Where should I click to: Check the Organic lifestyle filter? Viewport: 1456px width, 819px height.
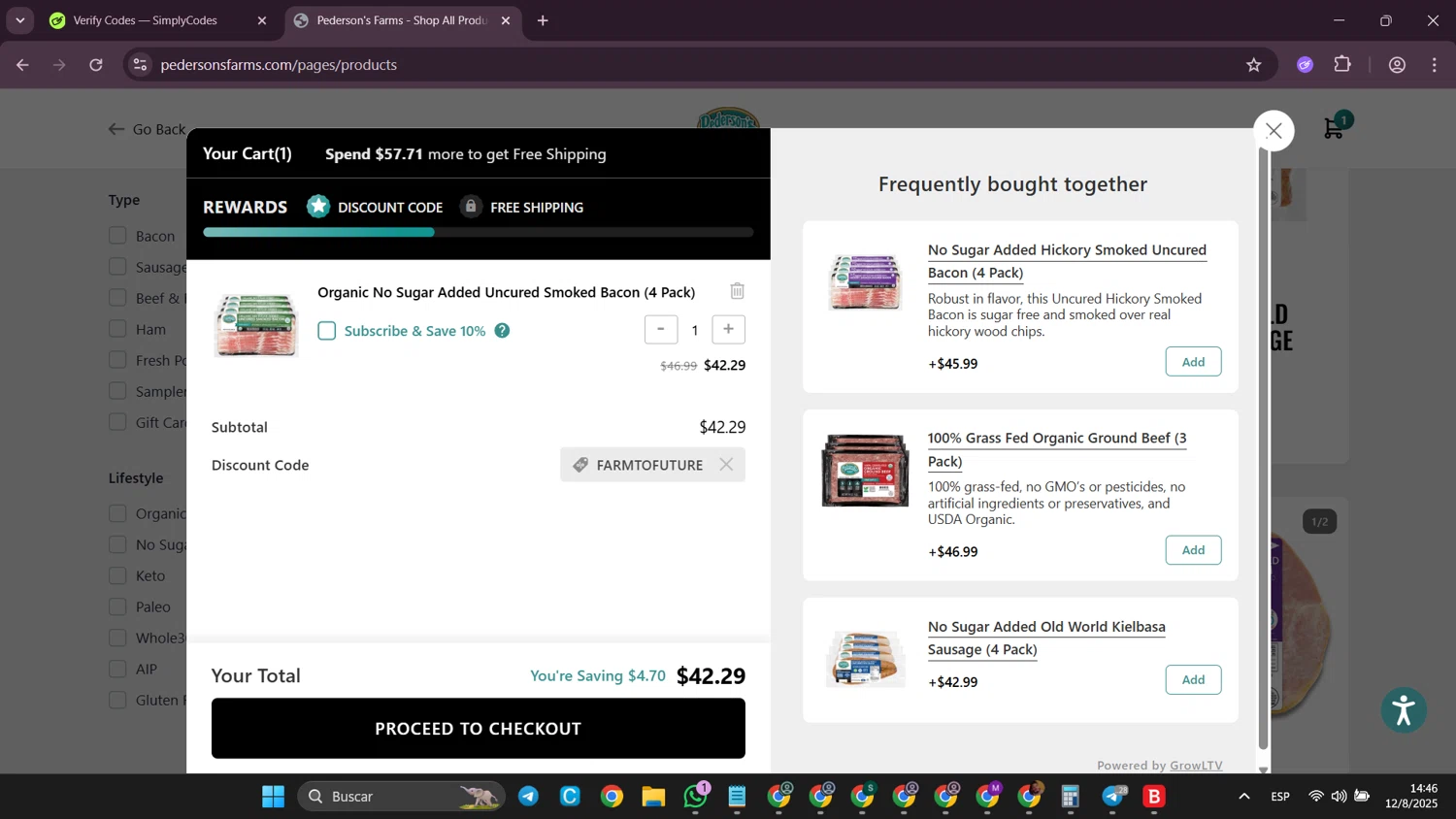(x=117, y=513)
